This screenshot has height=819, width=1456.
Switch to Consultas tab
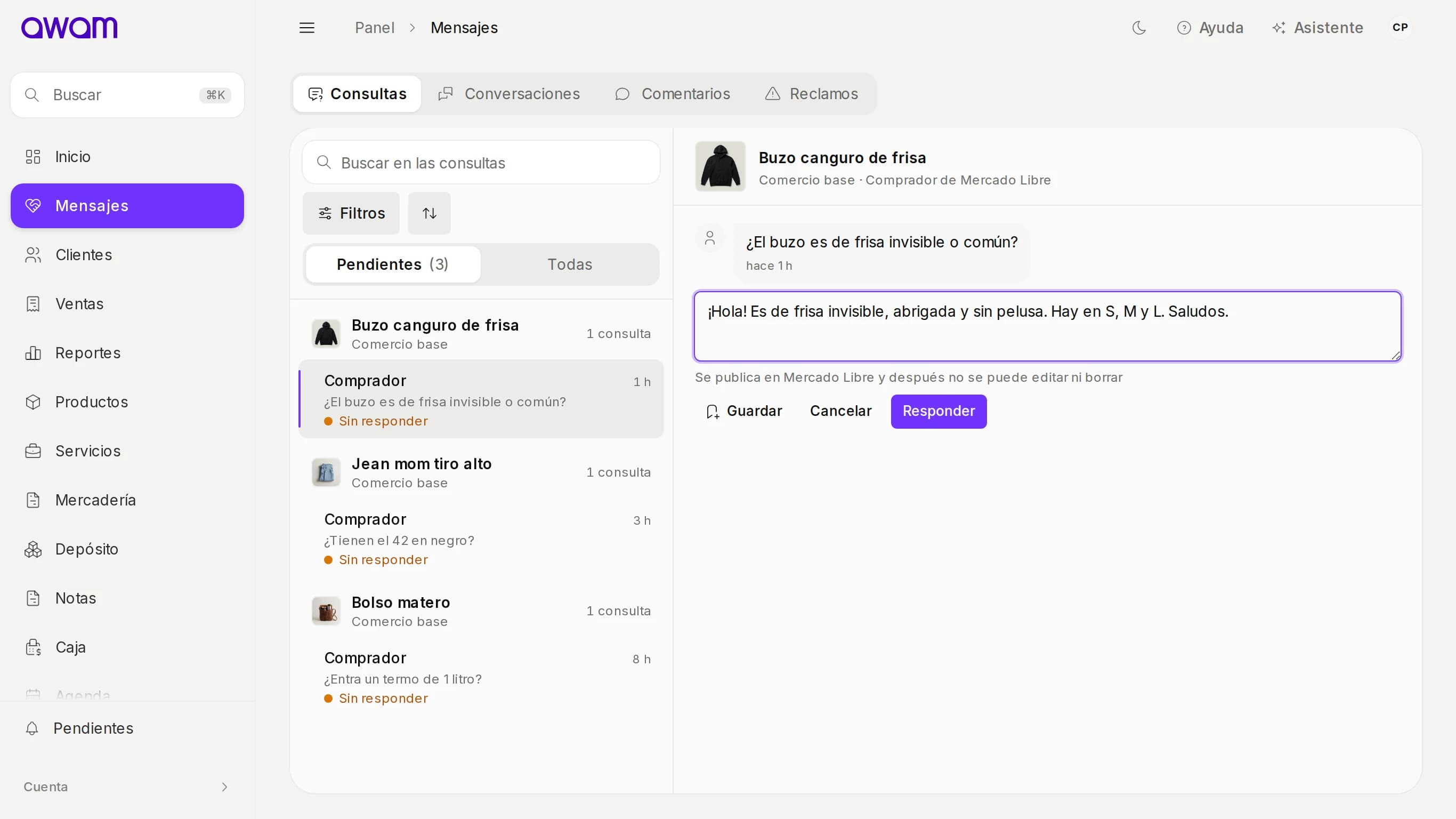(357, 94)
